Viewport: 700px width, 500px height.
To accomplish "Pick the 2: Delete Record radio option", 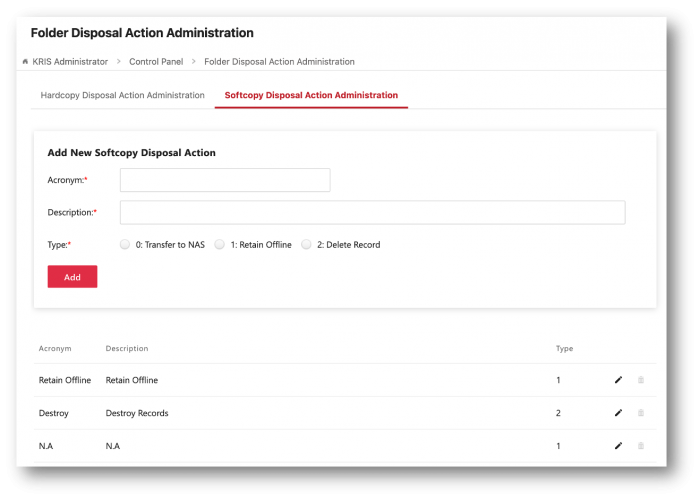I will pos(306,244).
